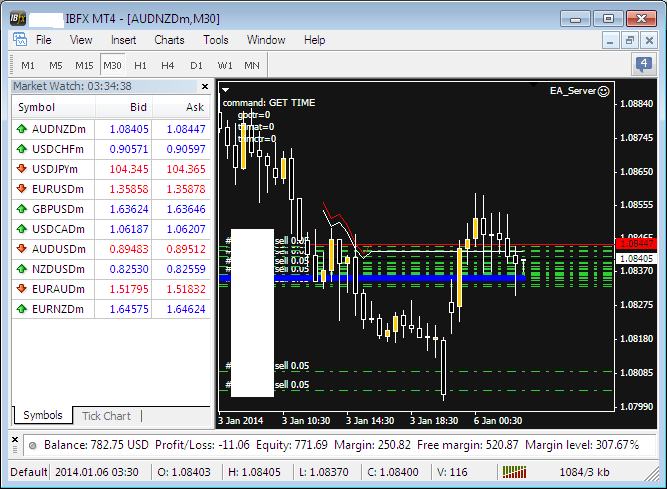Select the upper sell 0.05 order label at 1.08085
This screenshot has width=667, height=489.
click(292, 366)
